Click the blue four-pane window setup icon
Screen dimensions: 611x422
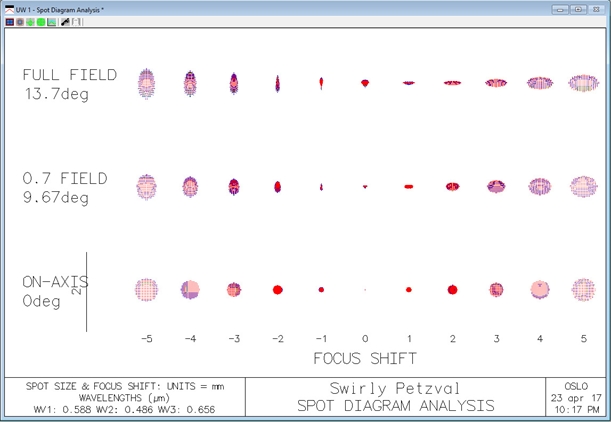[10, 22]
